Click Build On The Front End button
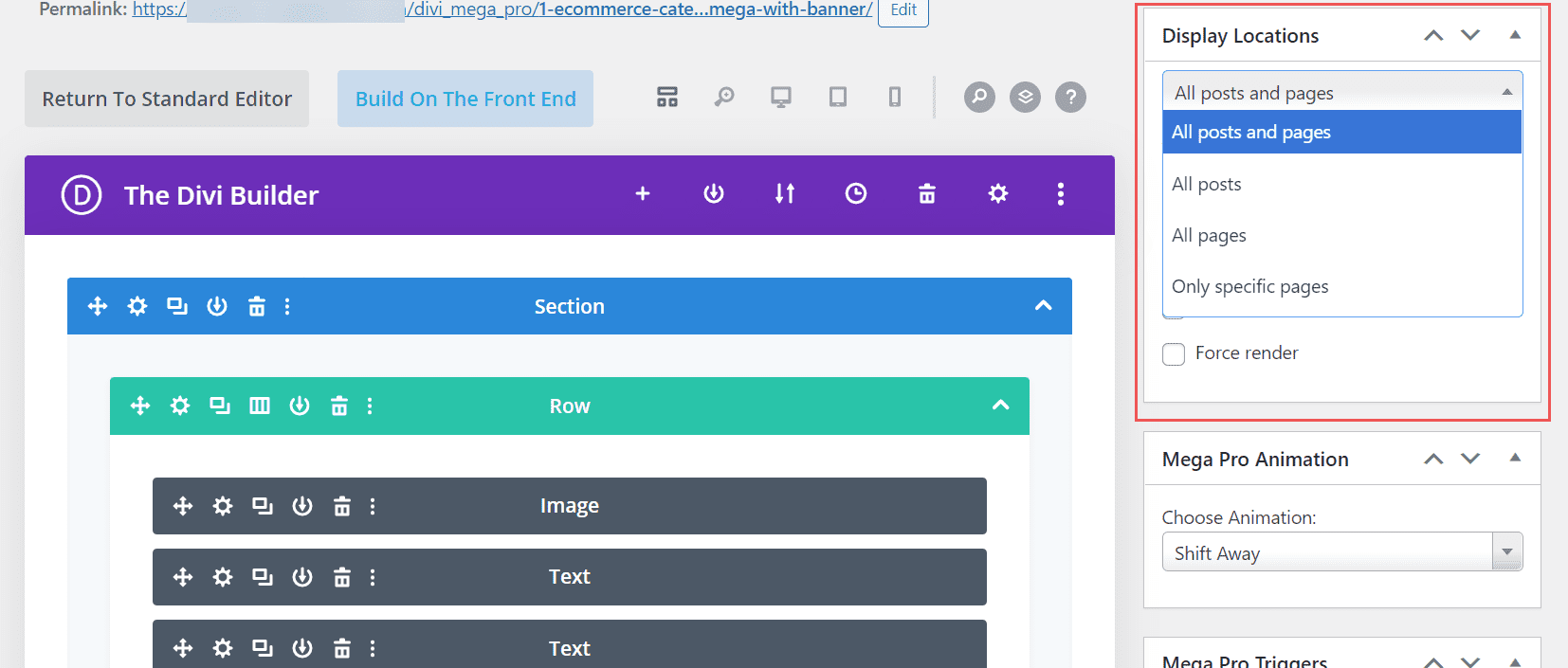This screenshot has height=668, width=1568. click(465, 99)
